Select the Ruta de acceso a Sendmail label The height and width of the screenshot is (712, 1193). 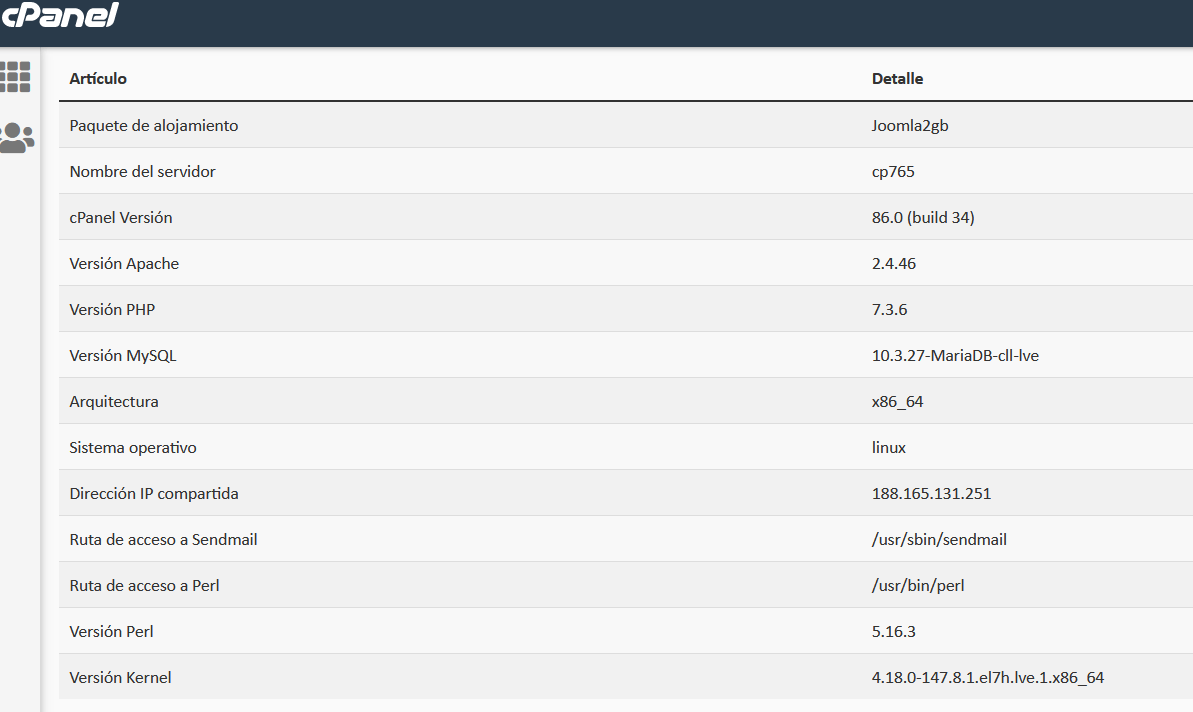[164, 540]
